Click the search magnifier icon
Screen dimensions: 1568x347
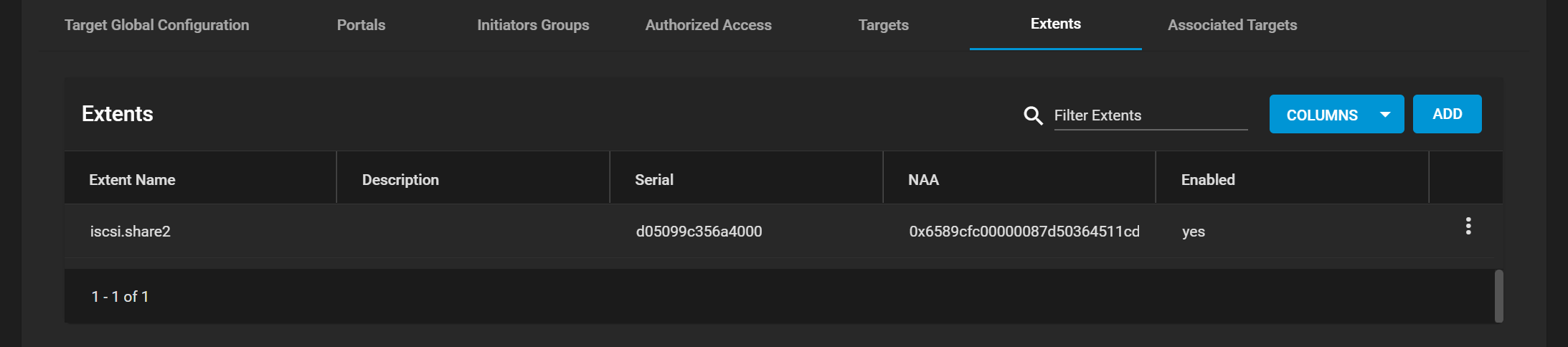pos(1033,115)
